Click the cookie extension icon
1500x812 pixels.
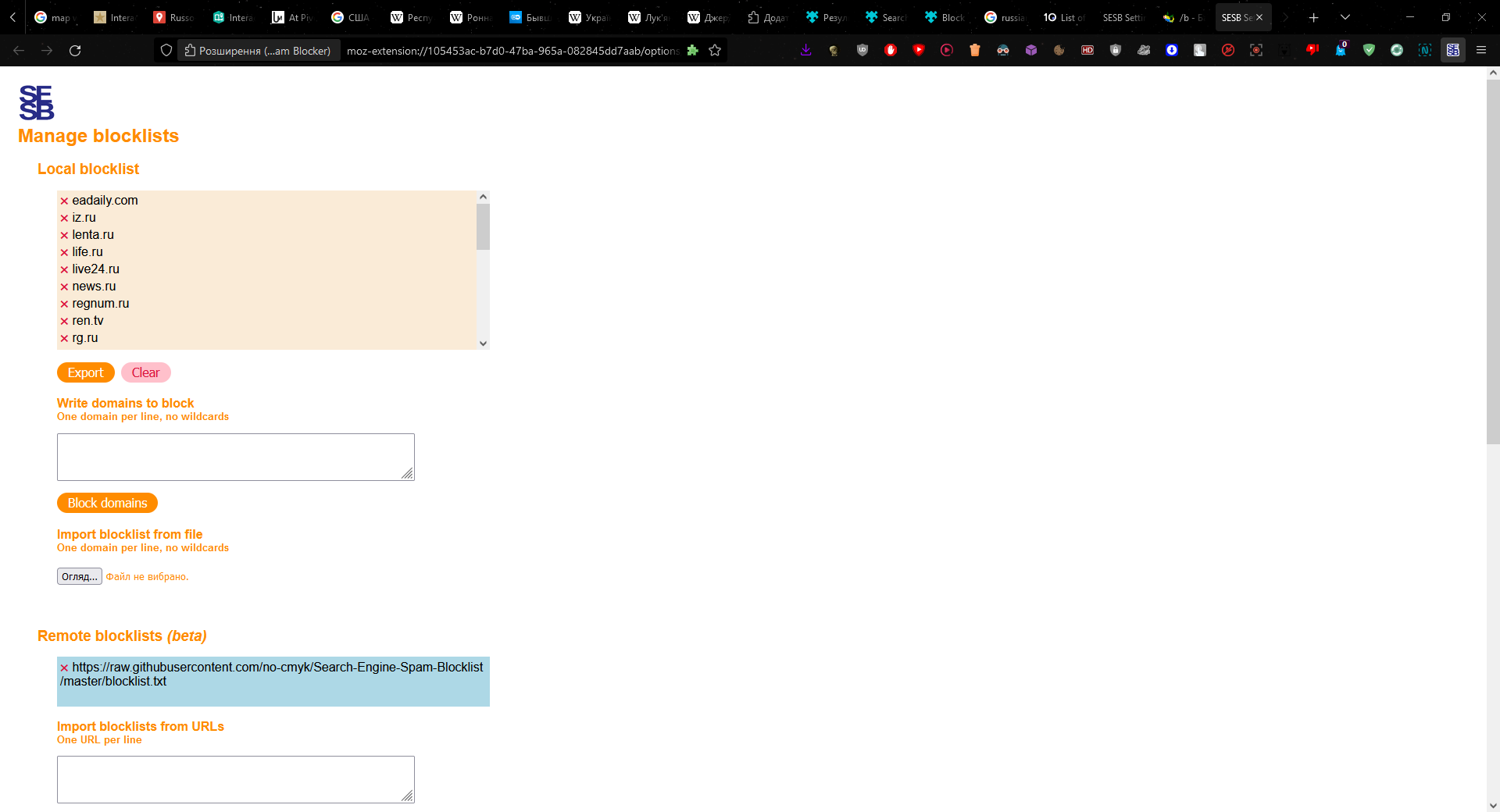point(1059,50)
